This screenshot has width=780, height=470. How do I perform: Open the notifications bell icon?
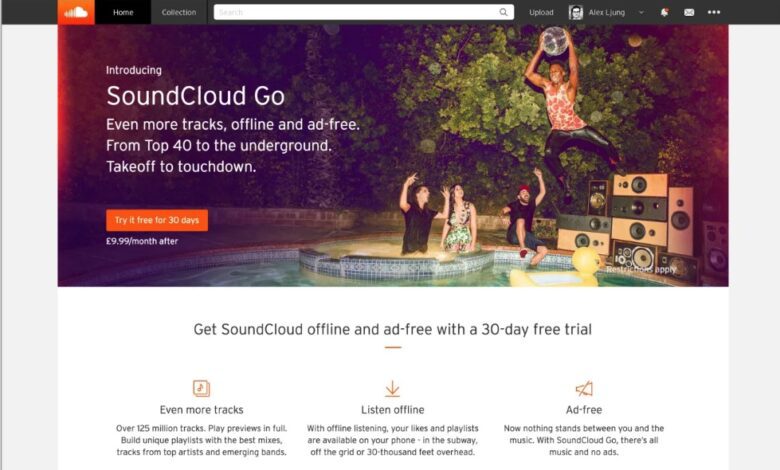coord(664,12)
